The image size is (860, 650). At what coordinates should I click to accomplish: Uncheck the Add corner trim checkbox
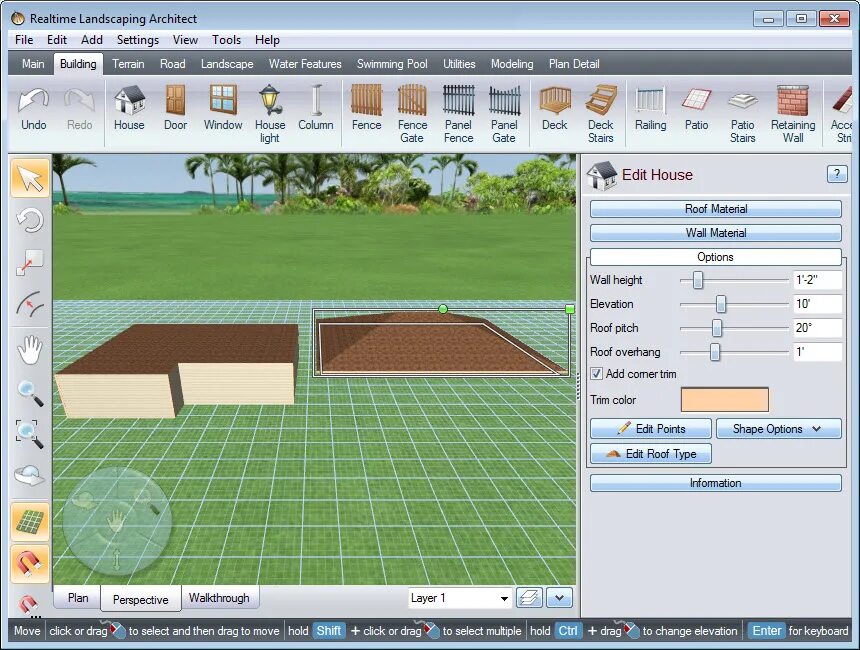pyautogui.click(x=596, y=374)
